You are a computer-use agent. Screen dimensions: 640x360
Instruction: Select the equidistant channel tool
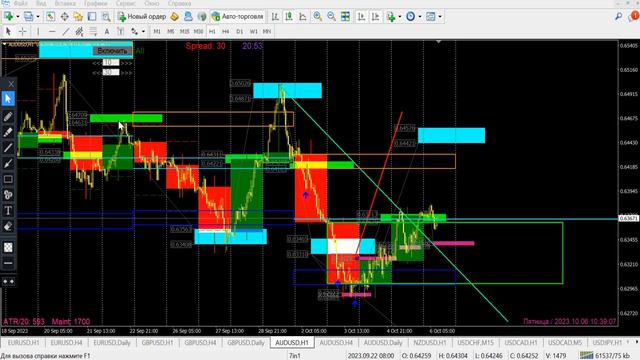[x=79, y=31]
